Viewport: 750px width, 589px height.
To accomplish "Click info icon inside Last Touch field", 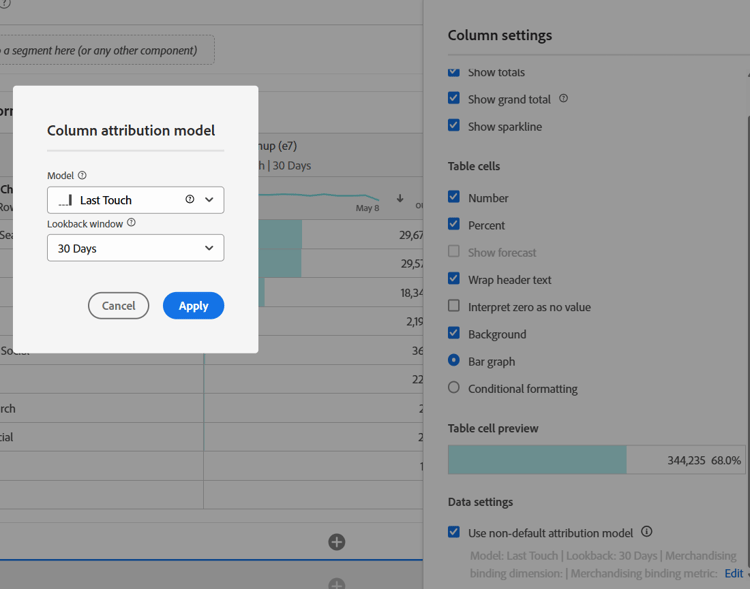I will tap(190, 200).
